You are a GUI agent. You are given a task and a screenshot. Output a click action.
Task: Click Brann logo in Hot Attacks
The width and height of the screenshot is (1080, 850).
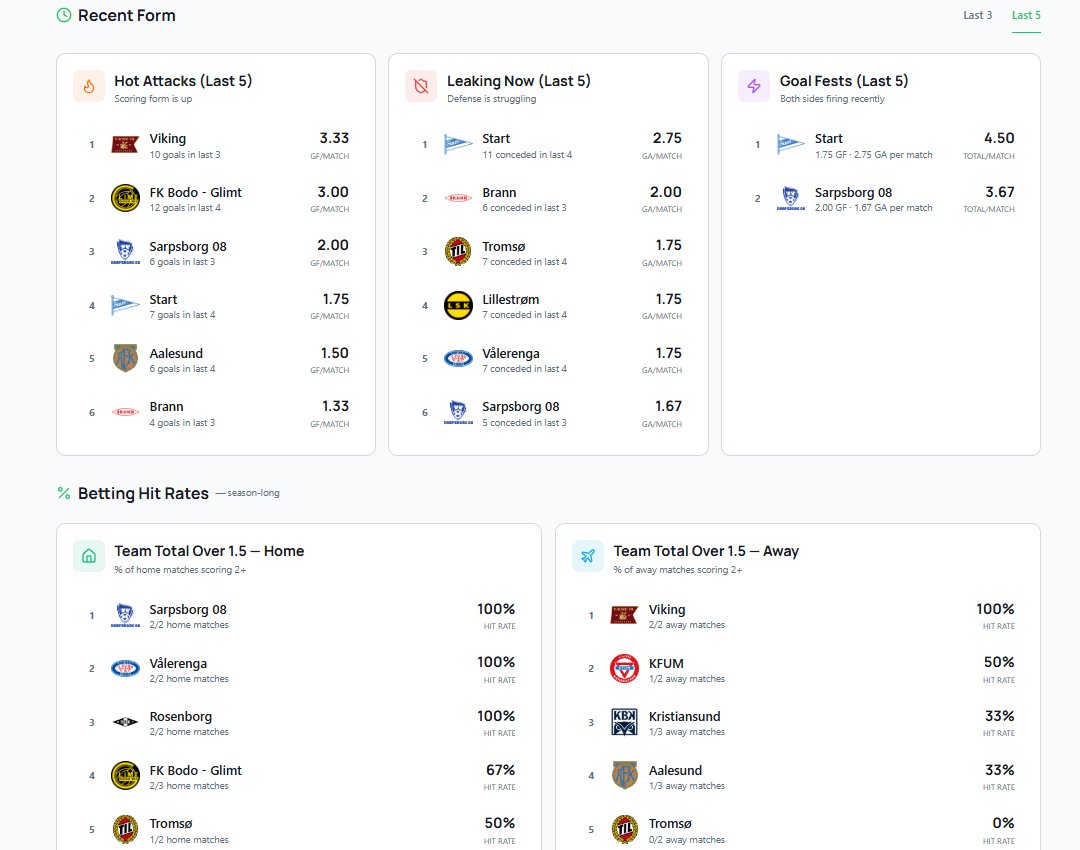coord(125,412)
